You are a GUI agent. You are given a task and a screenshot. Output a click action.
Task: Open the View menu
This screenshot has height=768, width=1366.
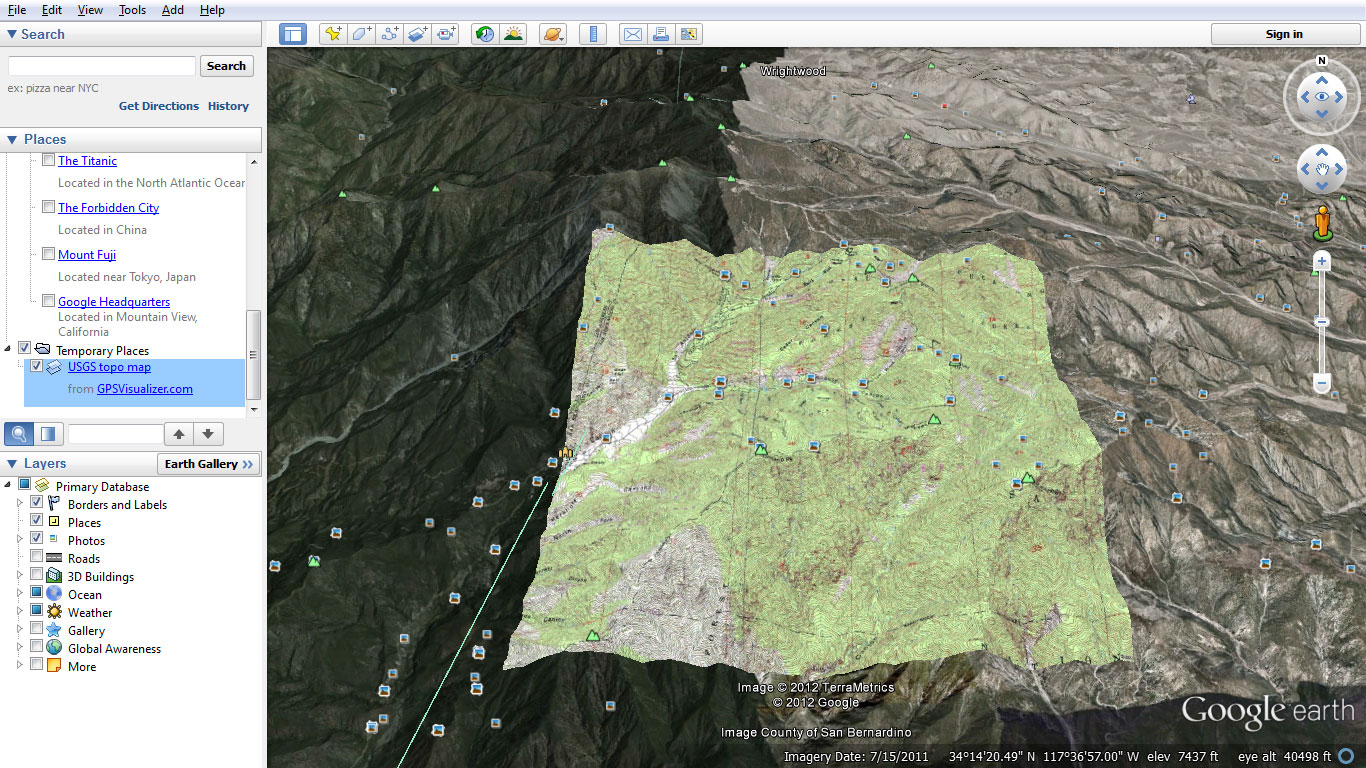tap(90, 10)
